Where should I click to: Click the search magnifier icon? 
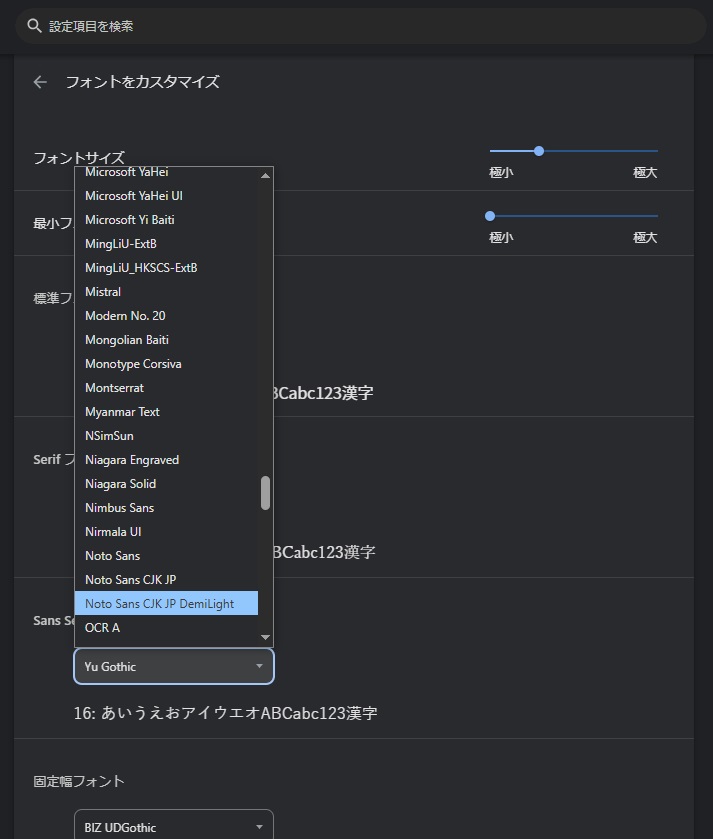(34, 26)
